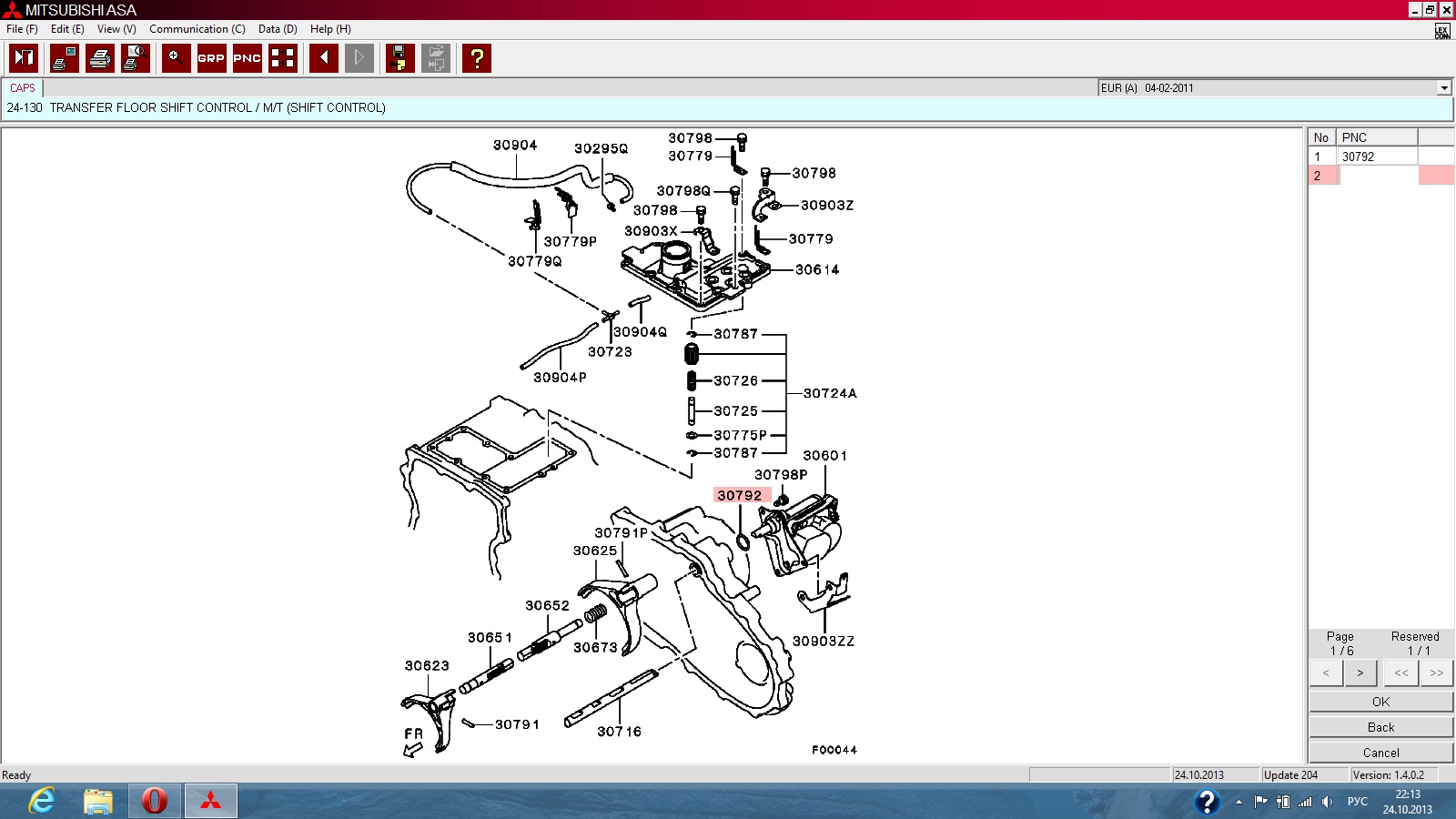Expand the EUR (A) 04-02-2011 dropdown
The width and height of the screenshot is (1456, 819).
point(1443,88)
